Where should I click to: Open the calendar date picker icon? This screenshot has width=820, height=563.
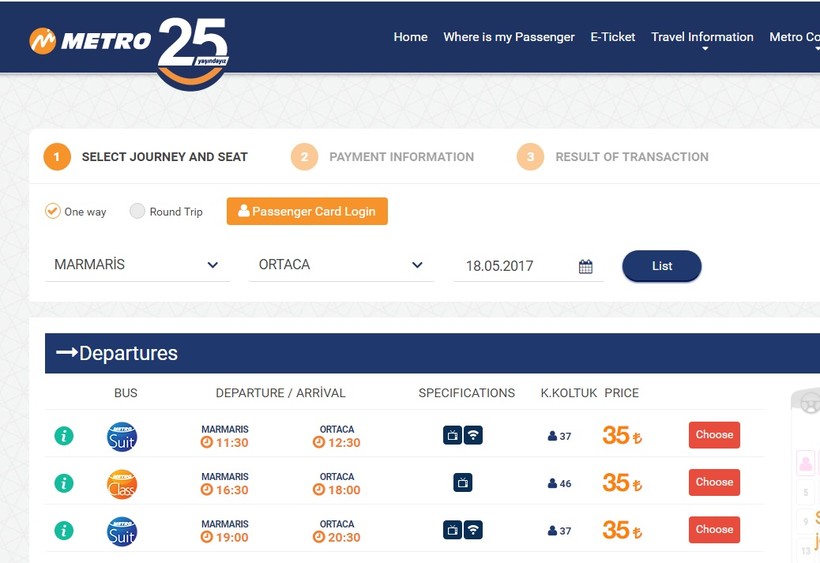tap(586, 266)
